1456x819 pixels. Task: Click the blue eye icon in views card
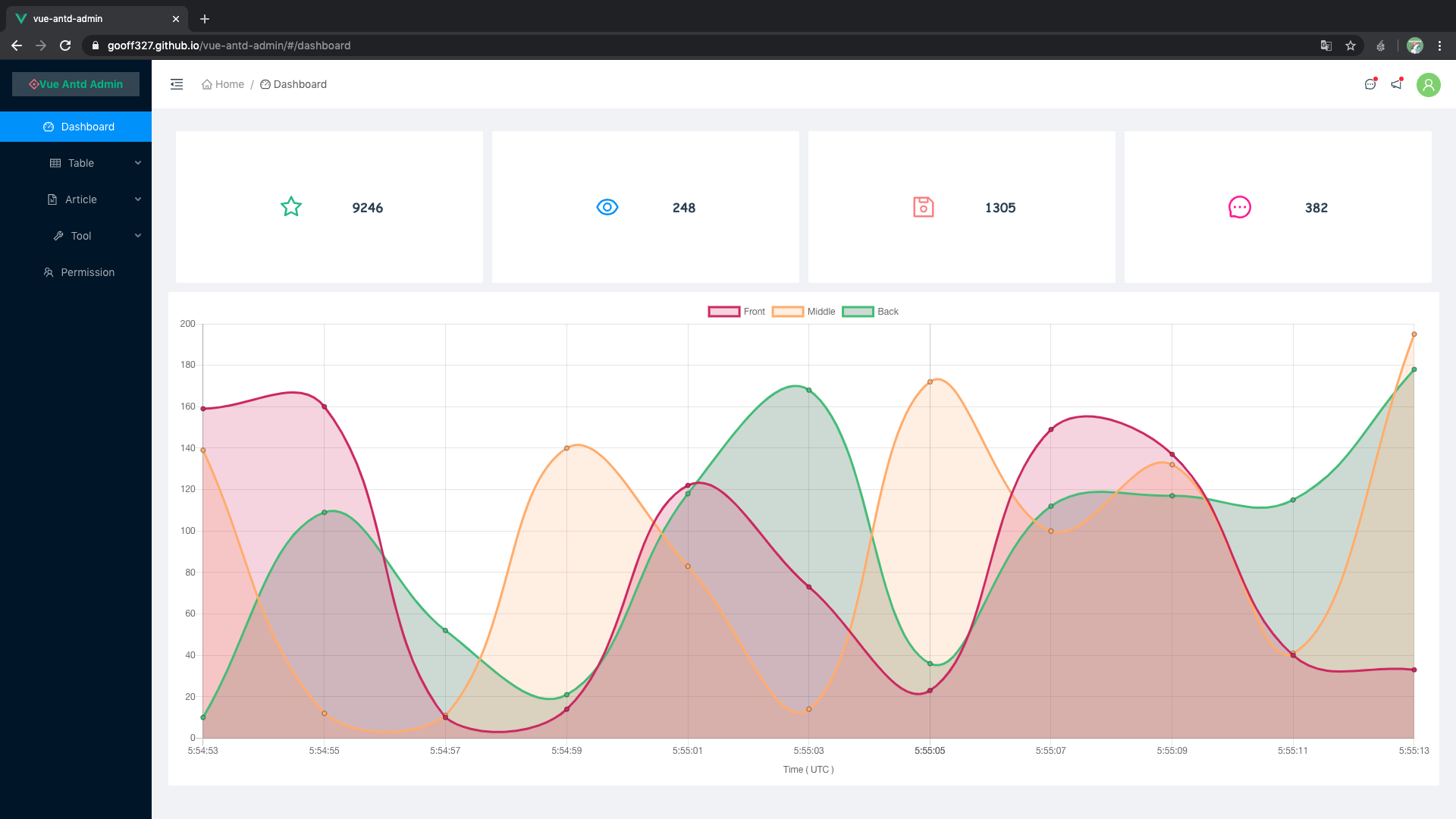[x=607, y=207]
